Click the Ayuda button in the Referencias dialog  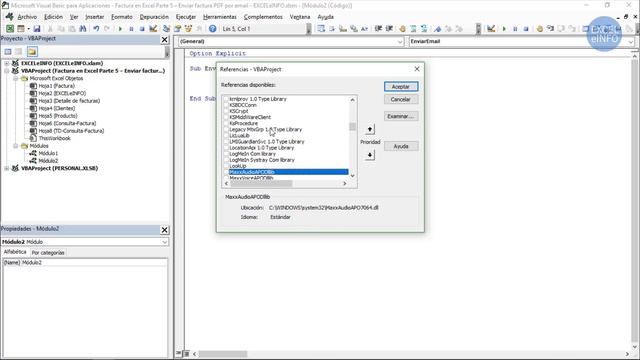tap(401, 146)
